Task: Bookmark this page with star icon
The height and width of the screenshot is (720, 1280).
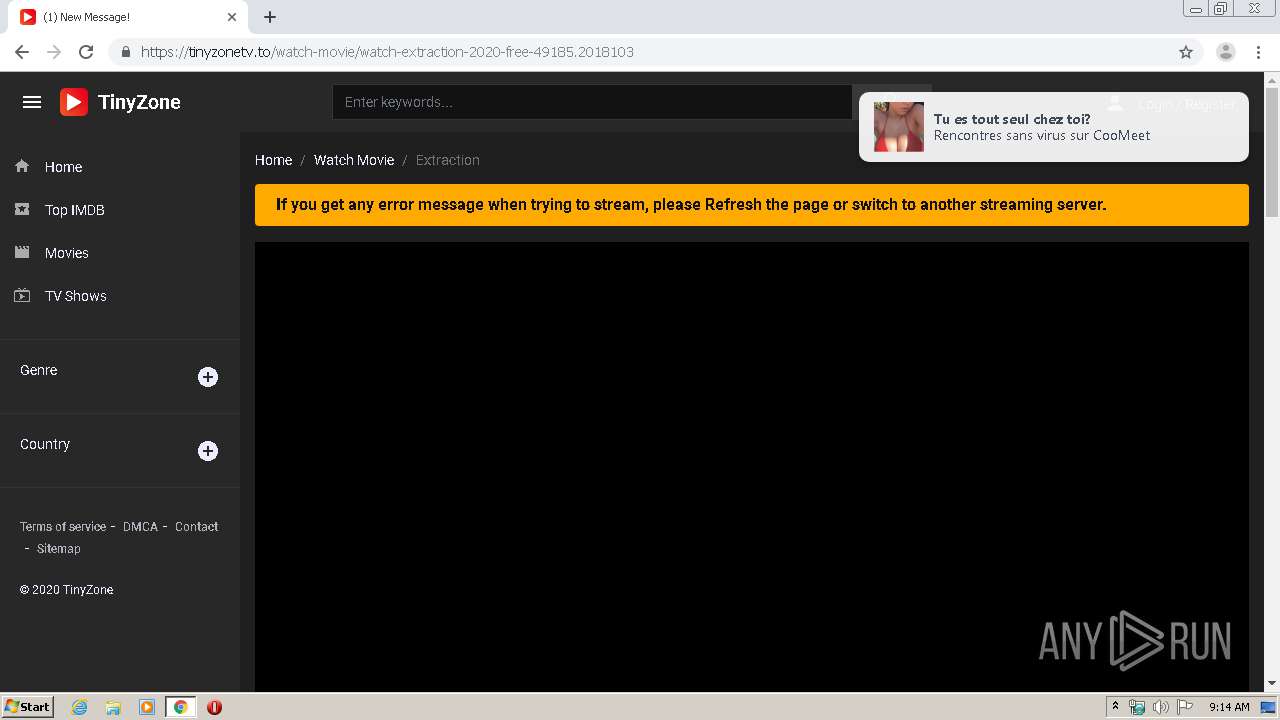Action: [1186, 52]
